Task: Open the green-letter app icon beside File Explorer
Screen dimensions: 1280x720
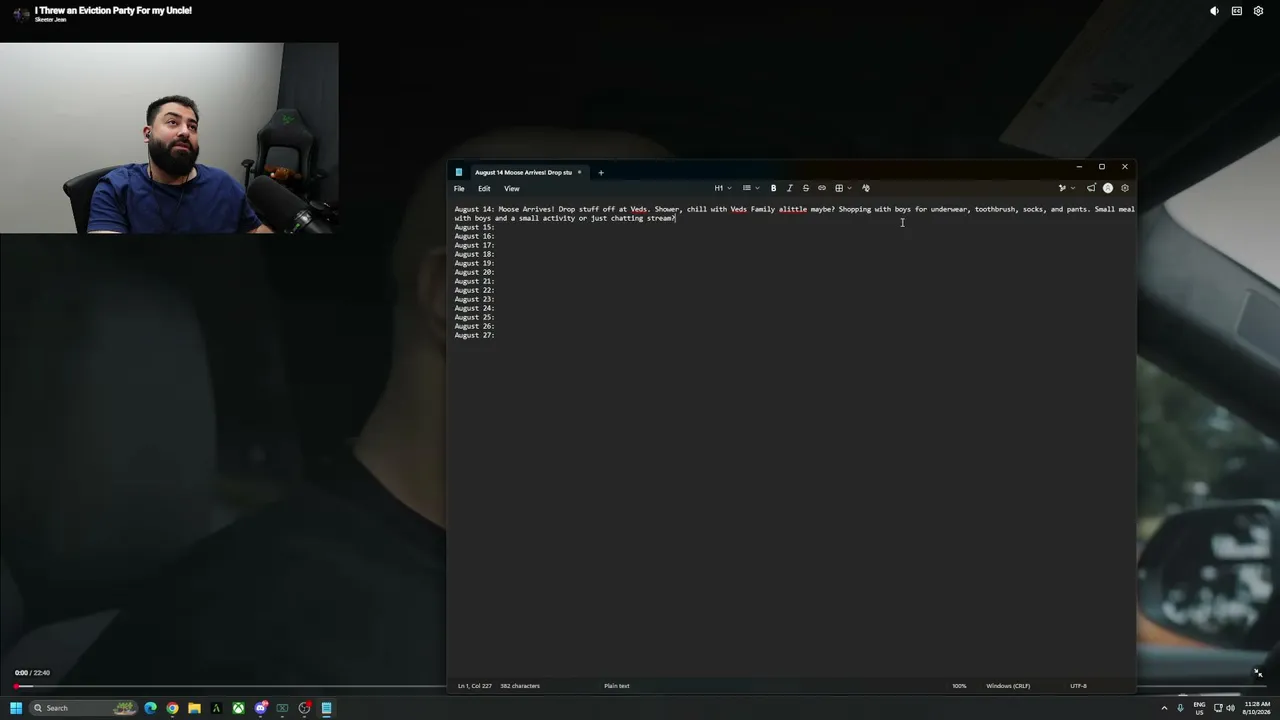Action: click(216, 708)
